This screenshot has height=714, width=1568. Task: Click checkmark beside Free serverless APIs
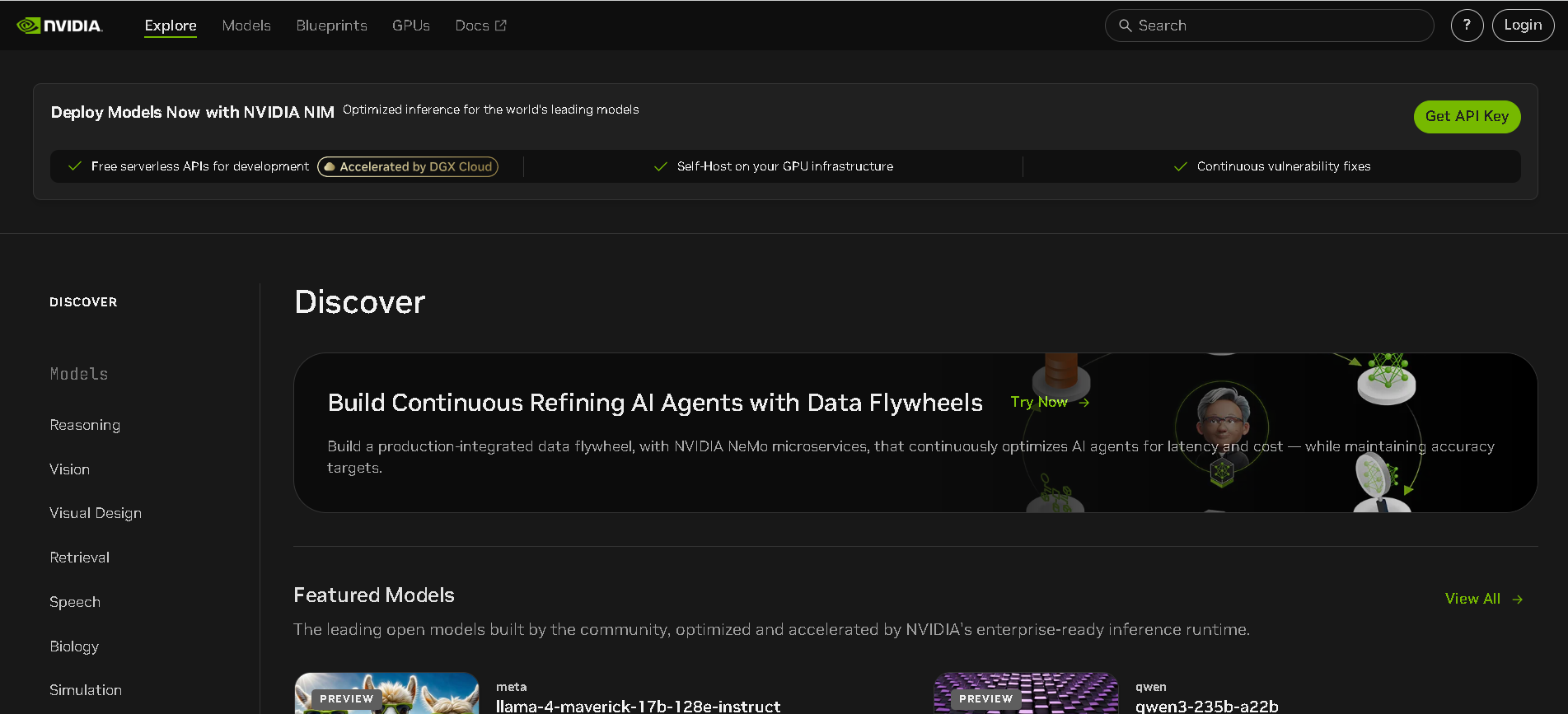(x=75, y=166)
